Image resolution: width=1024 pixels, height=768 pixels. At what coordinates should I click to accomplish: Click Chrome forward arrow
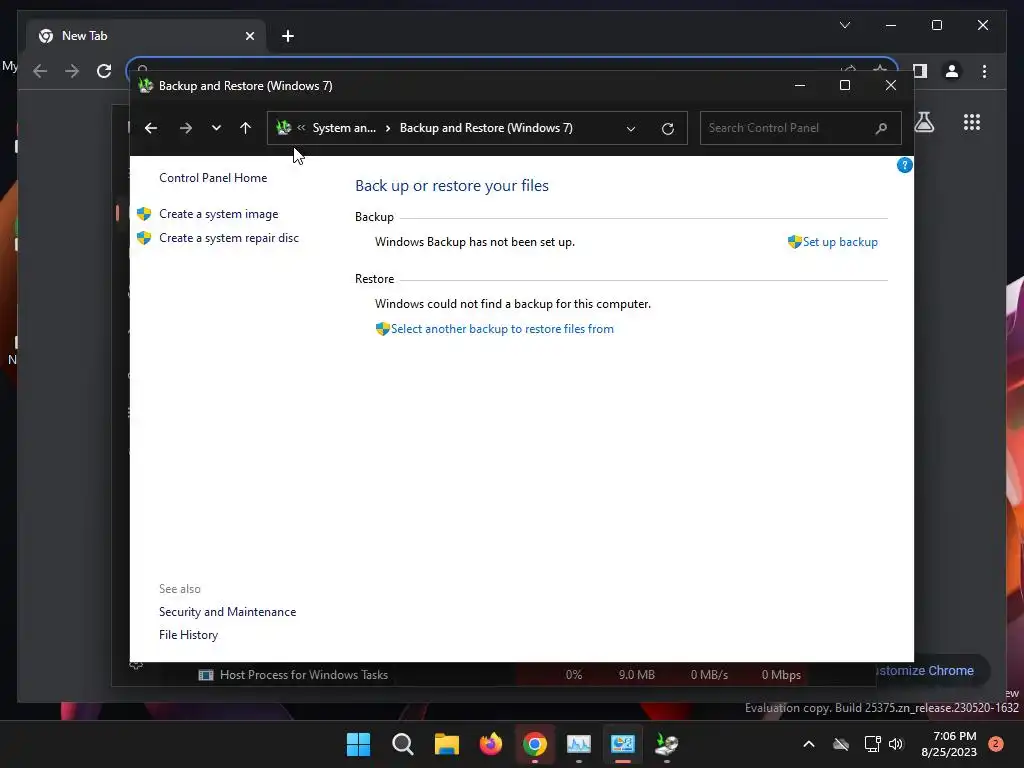[72, 71]
